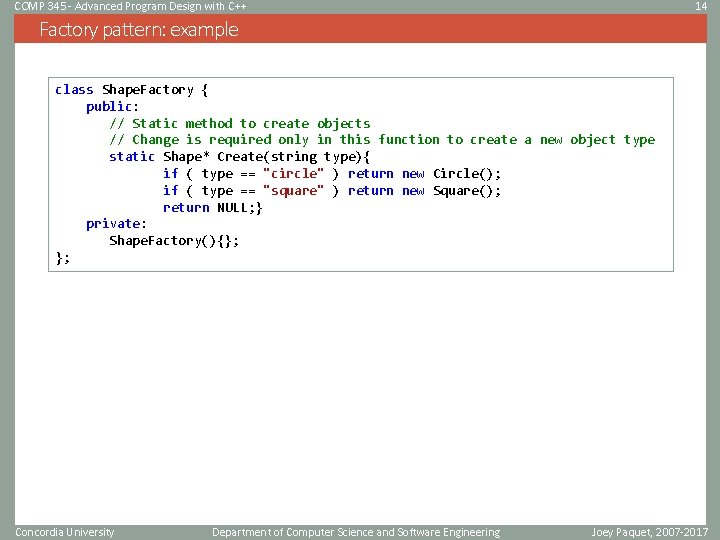The height and width of the screenshot is (540, 720).
Task: Click the course header 'COMP 345 - Advanced Program Design with C++'
Action: (130, 6)
